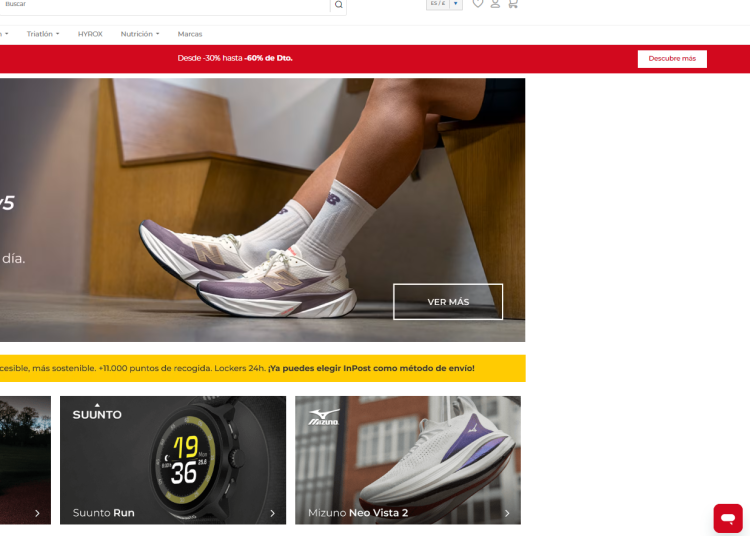Screen dimensions: 750x536
Task: Click the arrow on Suunto Run card
Action: [273, 513]
